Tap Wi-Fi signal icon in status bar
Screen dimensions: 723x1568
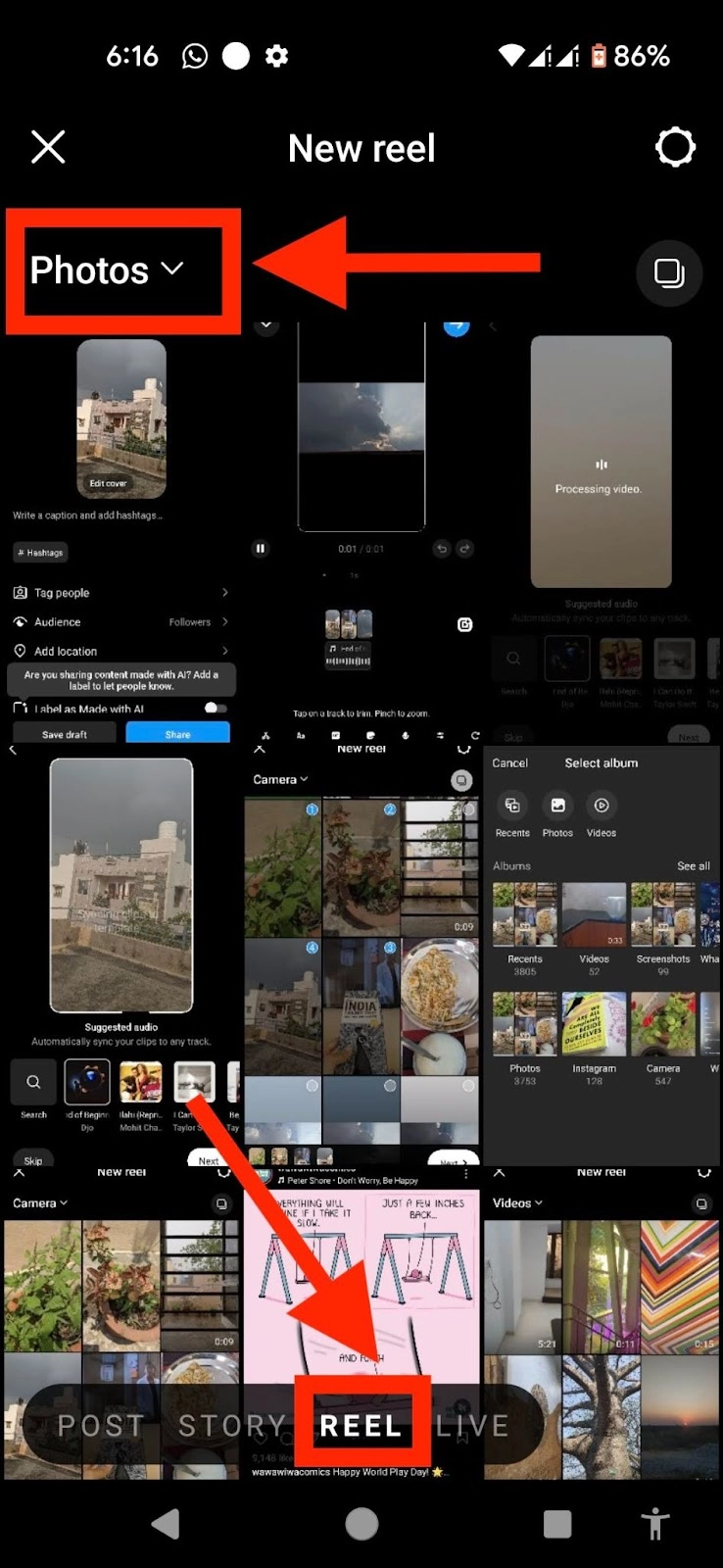tap(511, 56)
